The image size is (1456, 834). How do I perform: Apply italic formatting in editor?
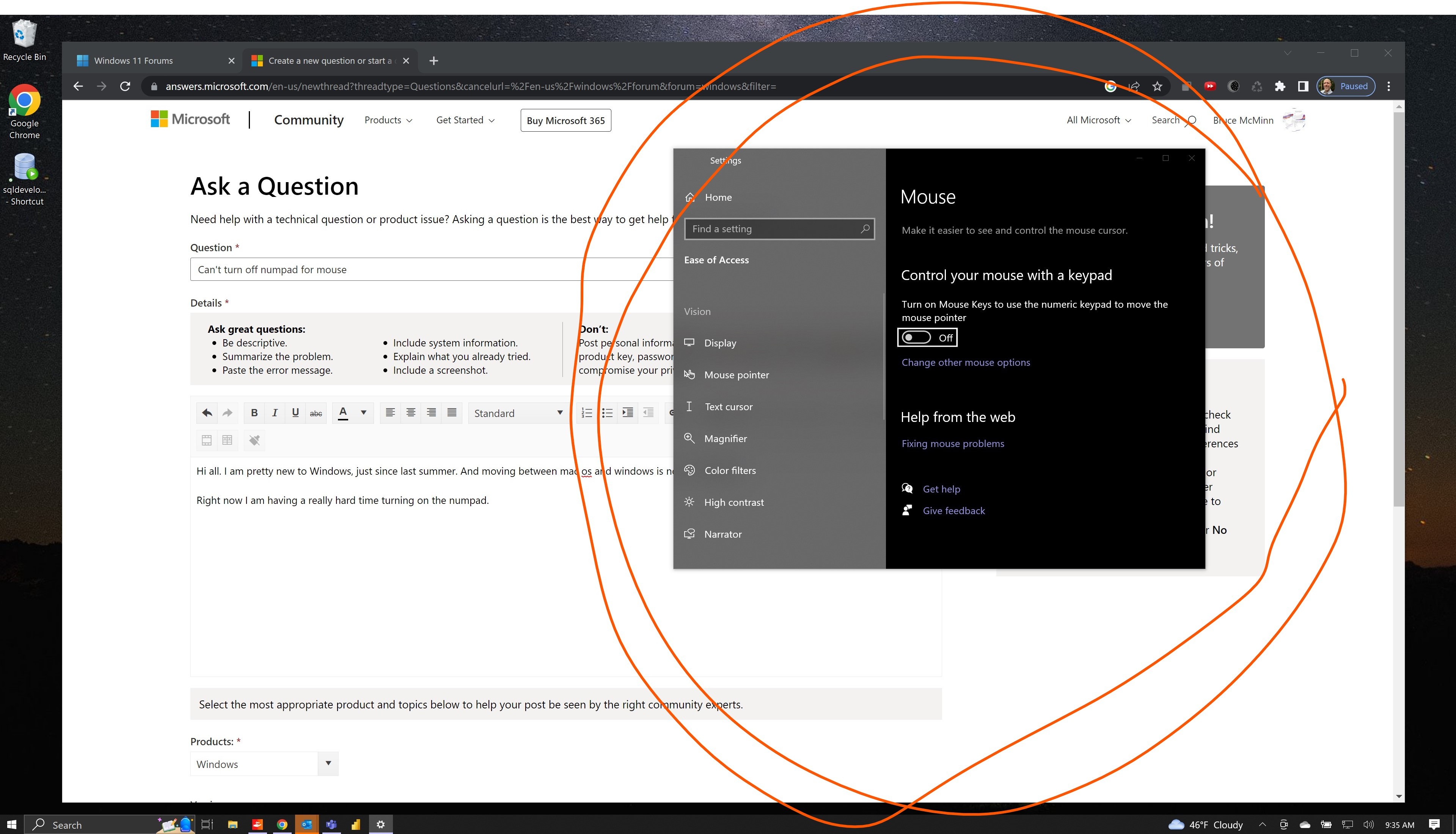pos(275,413)
